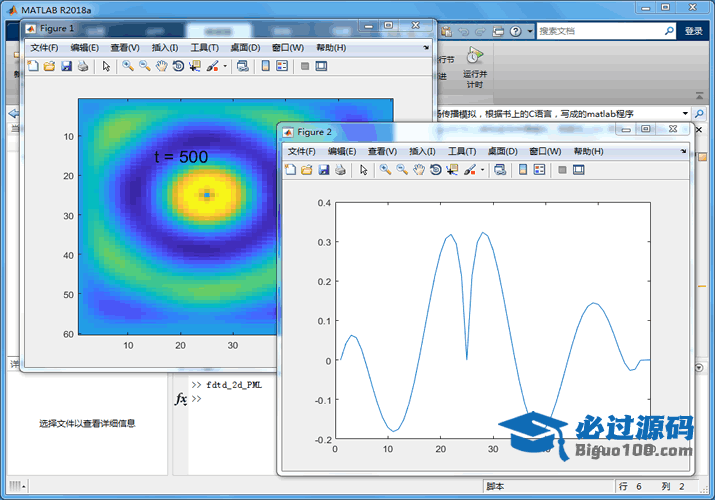Click fx function browser icon in Command Window
715x500 pixels.
click(181, 399)
